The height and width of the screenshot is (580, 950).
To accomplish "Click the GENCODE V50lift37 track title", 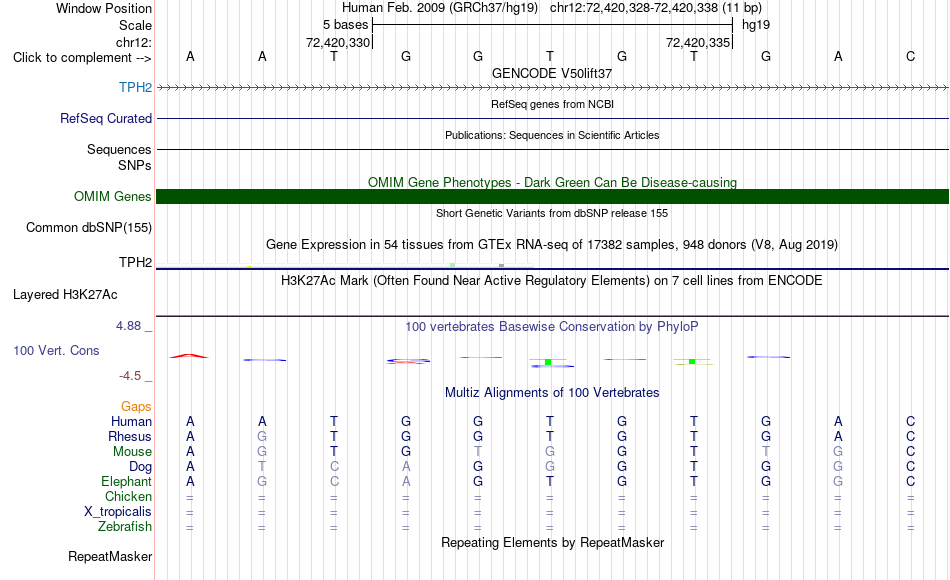I will [552, 73].
